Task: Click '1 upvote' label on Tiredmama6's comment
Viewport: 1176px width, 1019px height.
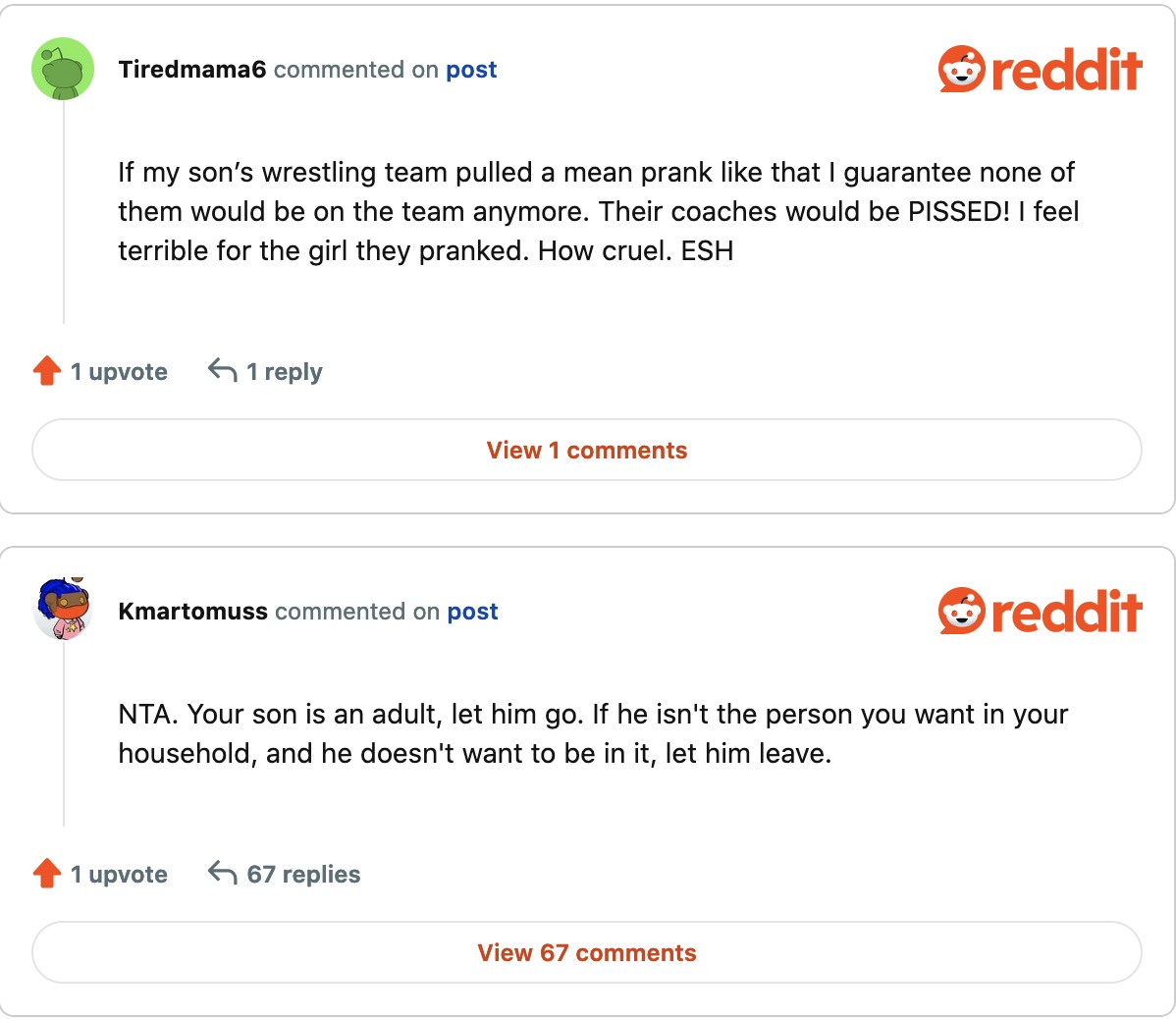Action: pos(119,372)
